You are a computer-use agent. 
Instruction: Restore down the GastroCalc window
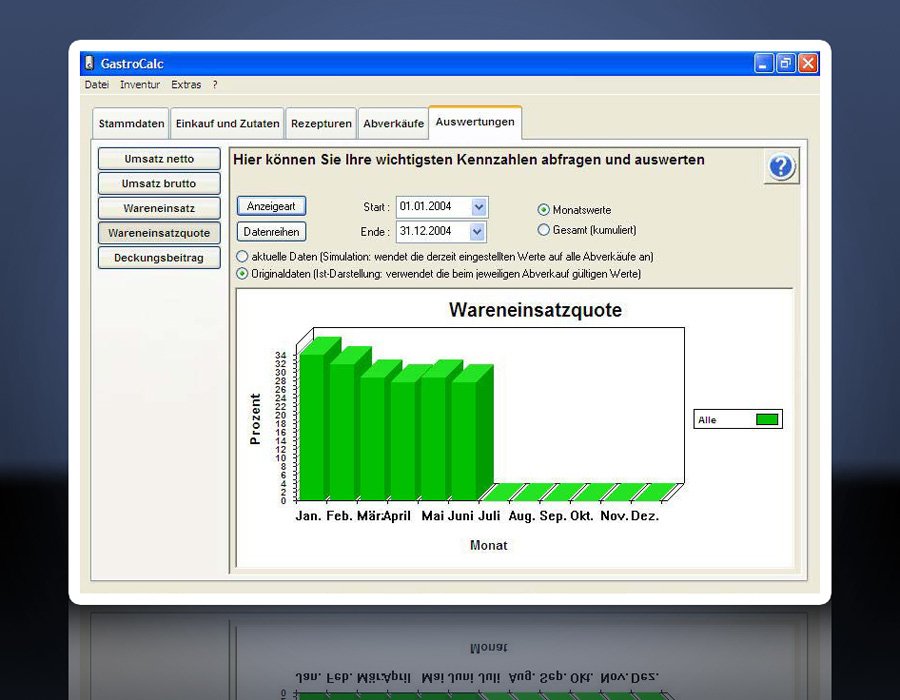tap(786, 63)
